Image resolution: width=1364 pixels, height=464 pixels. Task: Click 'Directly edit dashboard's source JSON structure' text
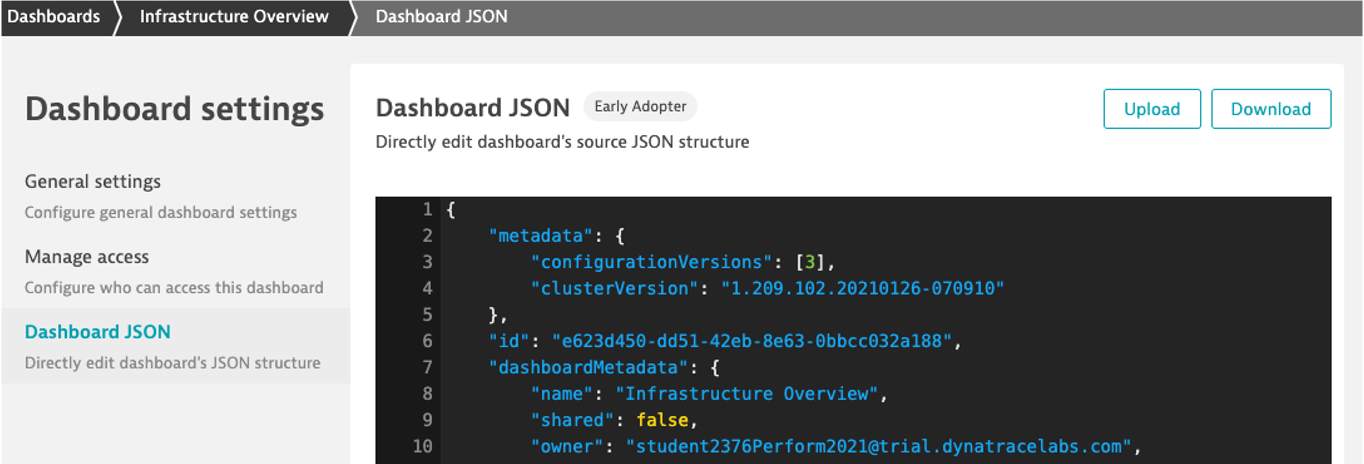pyautogui.click(x=562, y=142)
